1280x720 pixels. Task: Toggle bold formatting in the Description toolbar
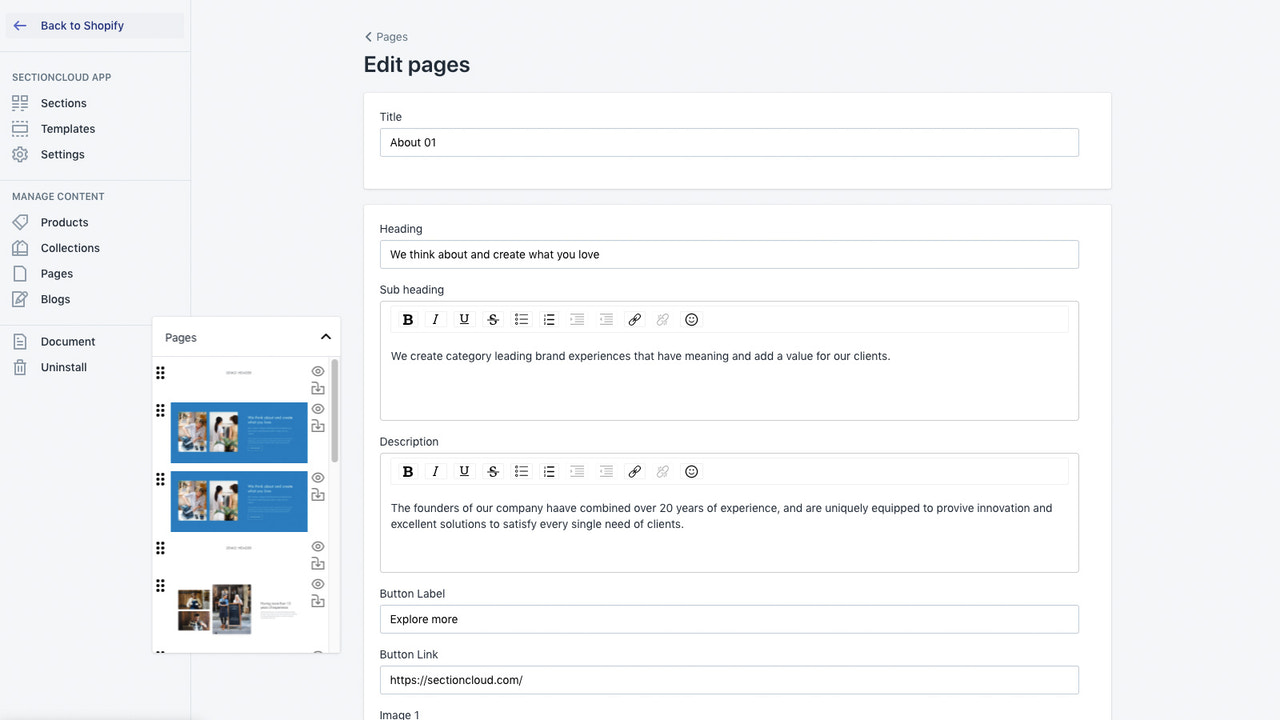pyautogui.click(x=408, y=471)
